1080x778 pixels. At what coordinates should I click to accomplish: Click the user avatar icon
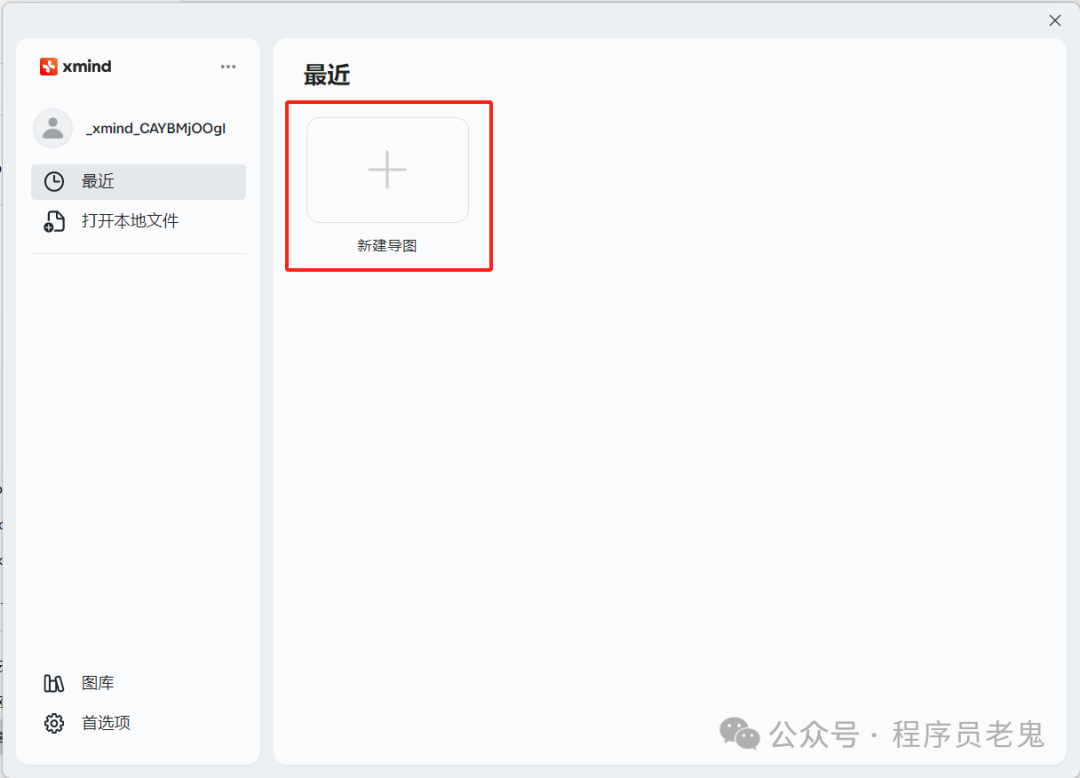(53, 128)
